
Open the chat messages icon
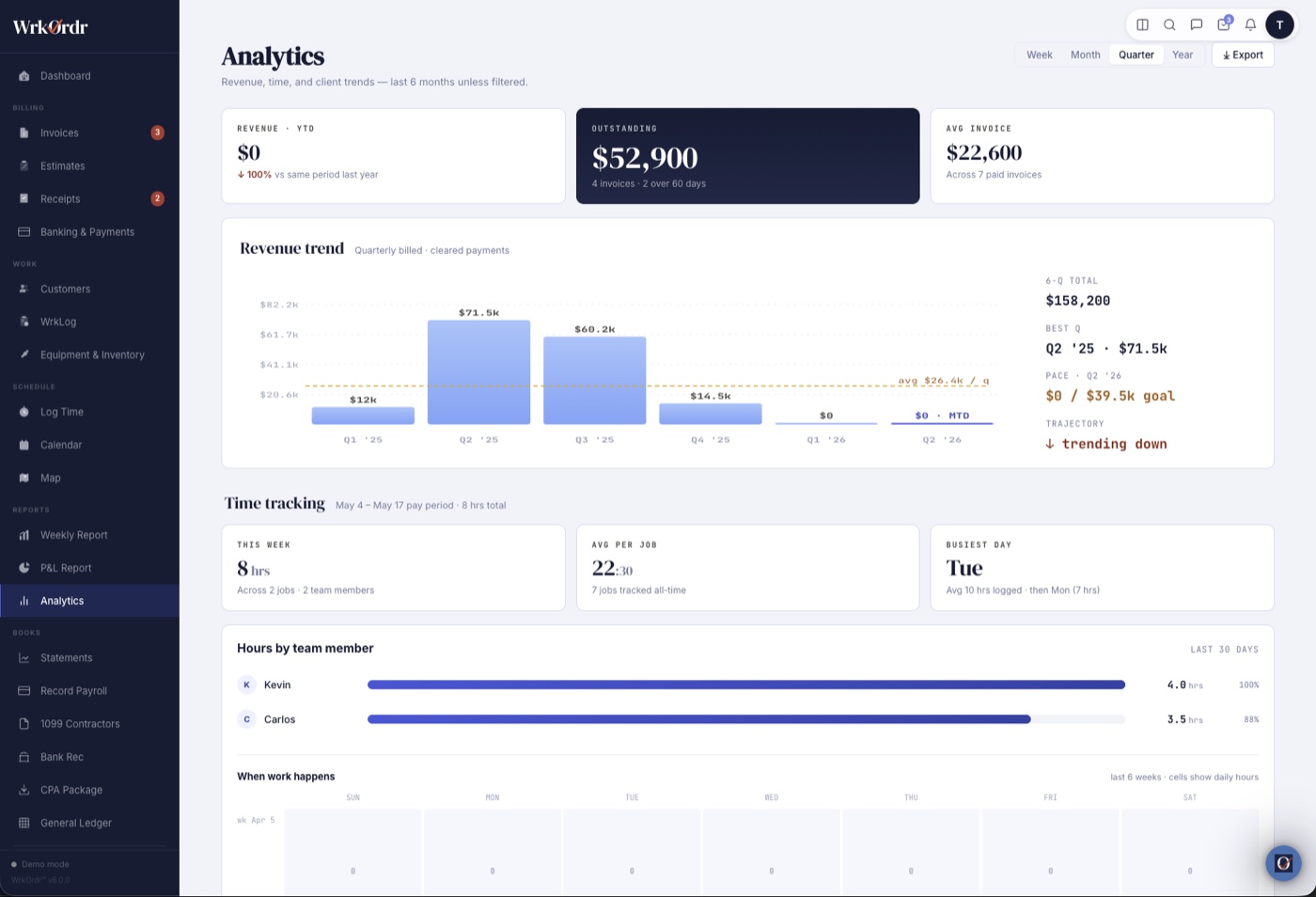click(1197, 25)
